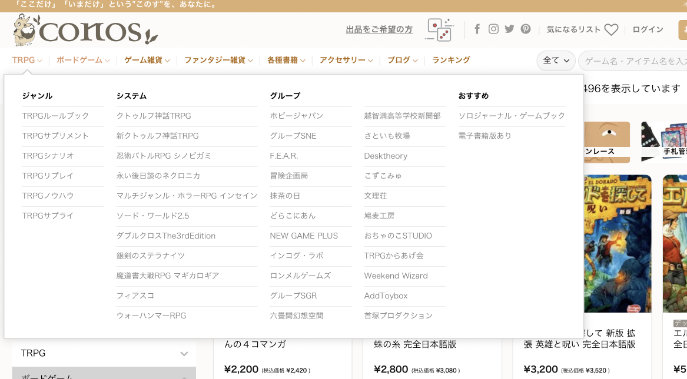Click the game name search field

633,61
